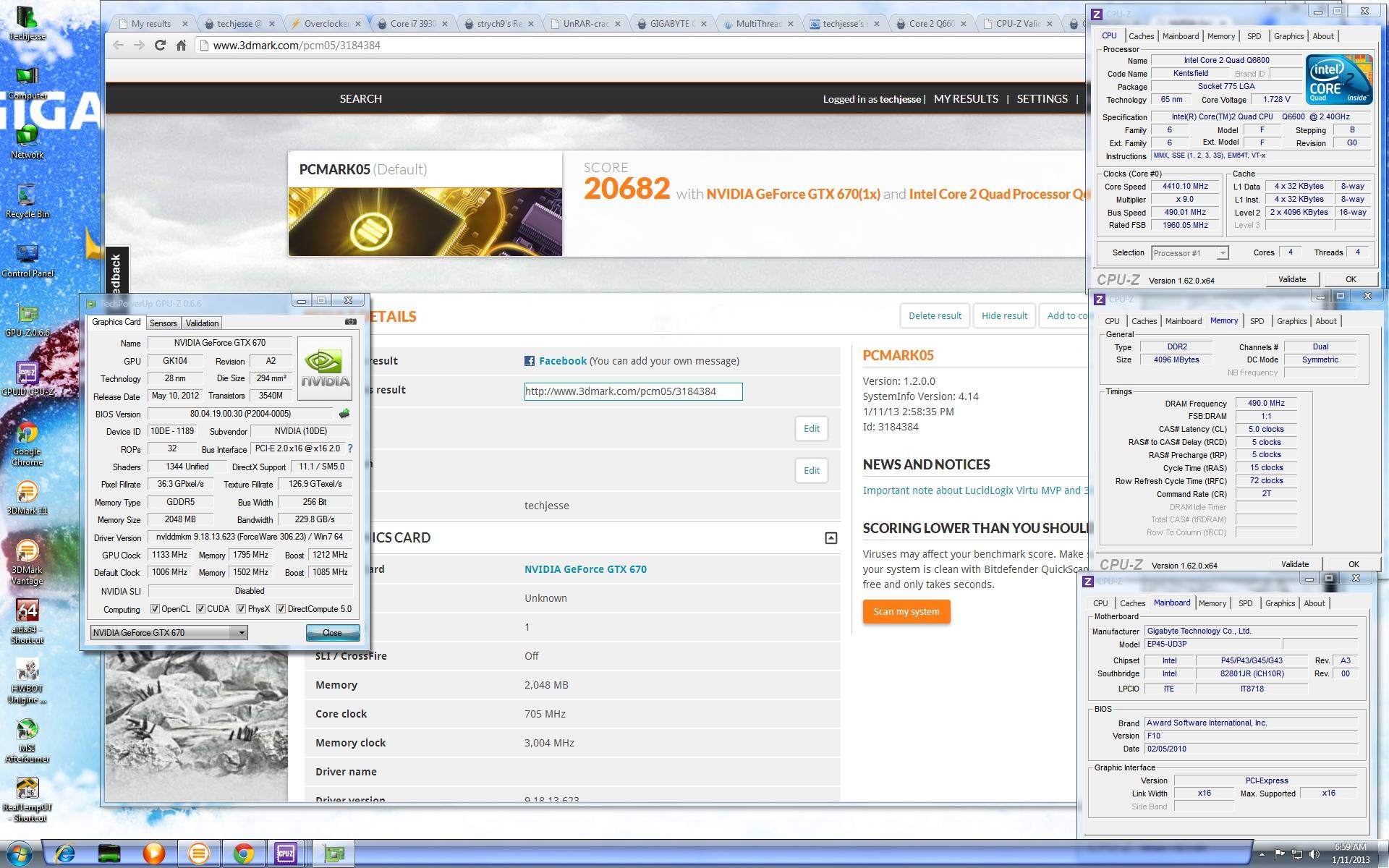Click the Feedback side tab
This screenshot has width=1389, height=868.
click(x=116, y=271)
